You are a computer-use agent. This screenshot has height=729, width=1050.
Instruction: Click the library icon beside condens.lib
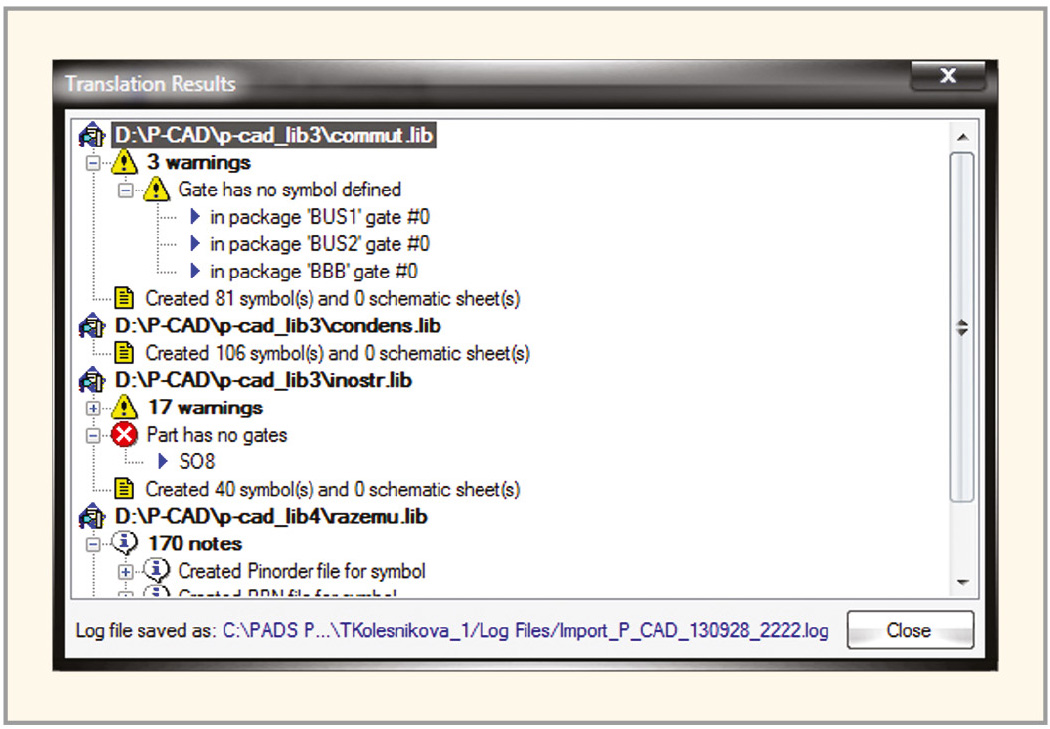(x=92, y=326)
